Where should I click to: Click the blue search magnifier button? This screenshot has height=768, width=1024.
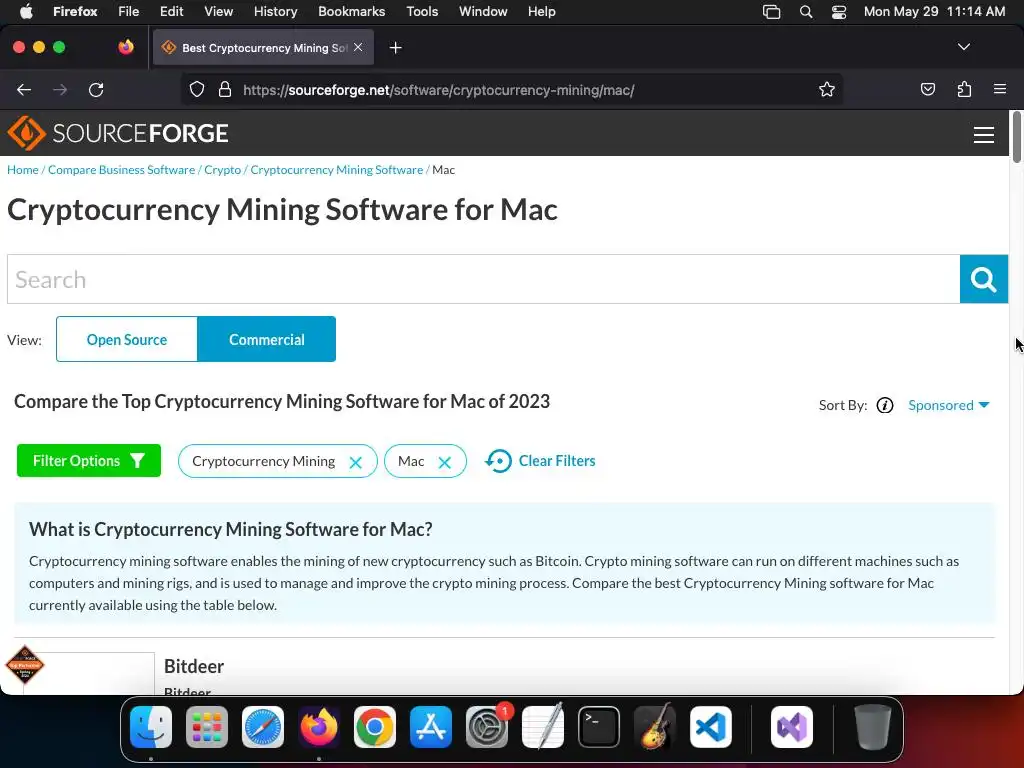(984, 280)
